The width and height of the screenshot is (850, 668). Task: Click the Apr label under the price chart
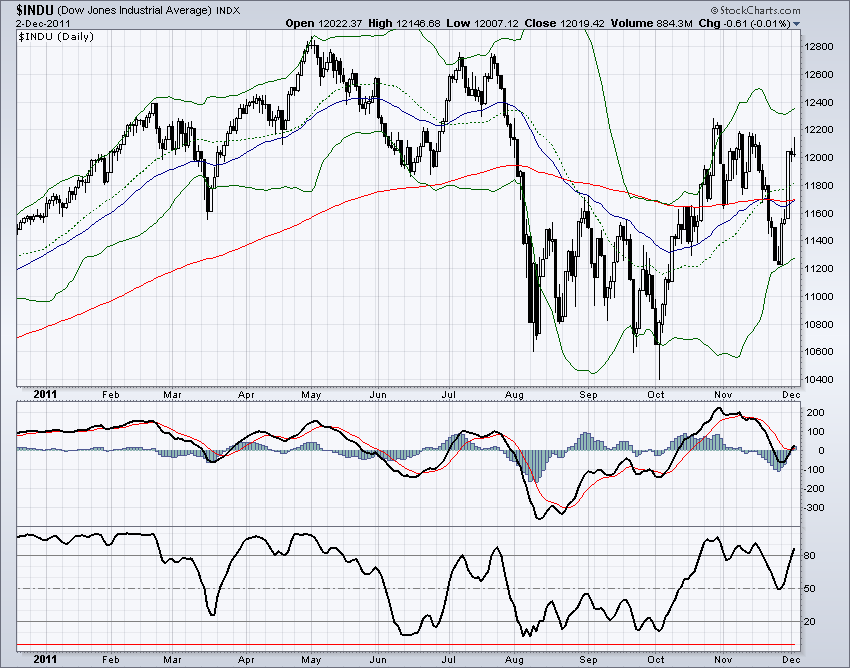pyautogui.click(x=246, y=395)
